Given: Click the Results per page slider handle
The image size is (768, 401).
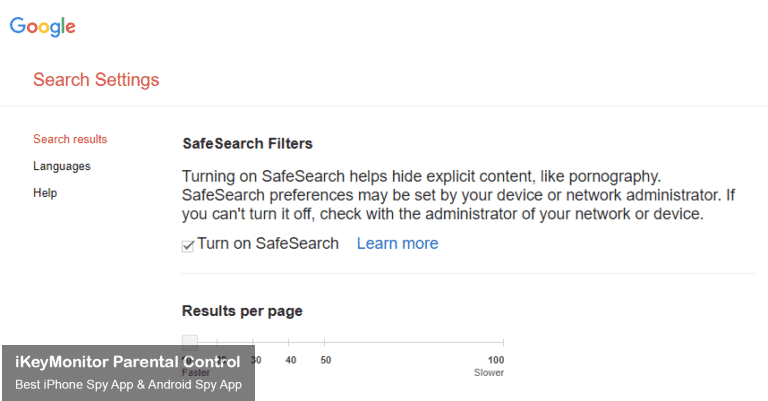Looking at the screenshot, I should (x=190, y=342).
